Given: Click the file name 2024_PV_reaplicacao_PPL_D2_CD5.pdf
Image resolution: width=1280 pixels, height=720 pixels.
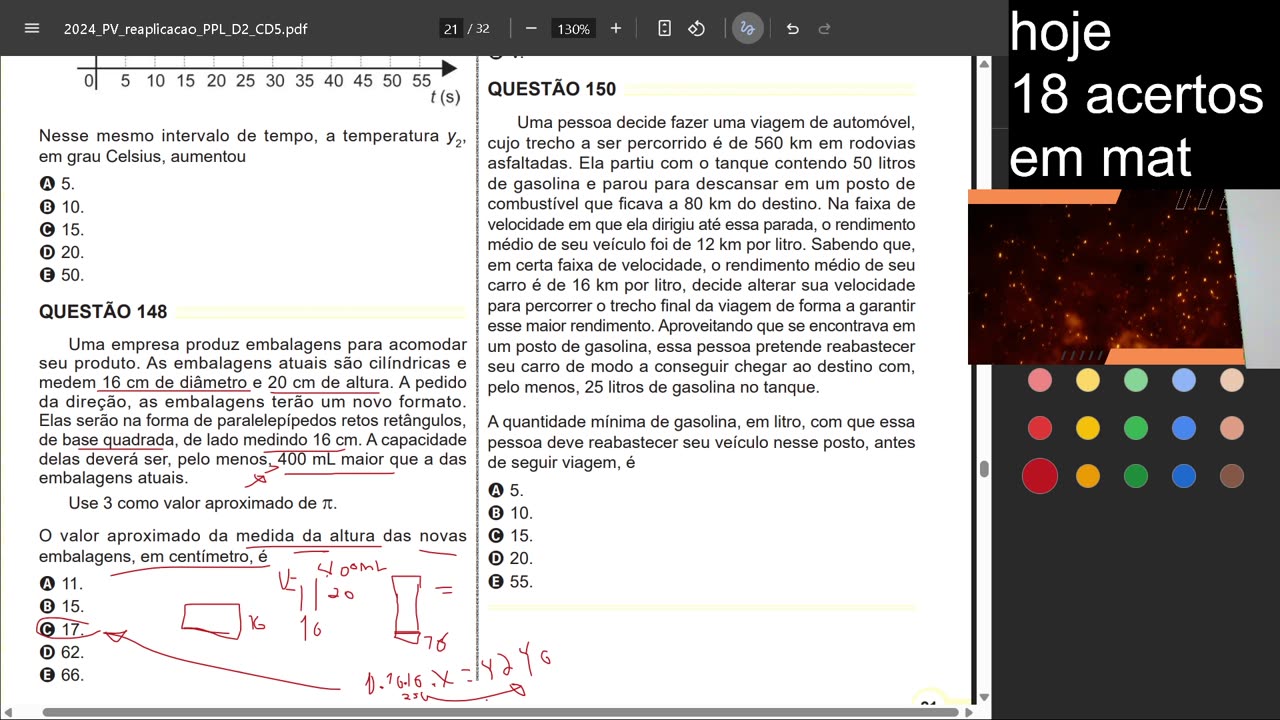Looking at the screenshot, I should click(185, 29).
